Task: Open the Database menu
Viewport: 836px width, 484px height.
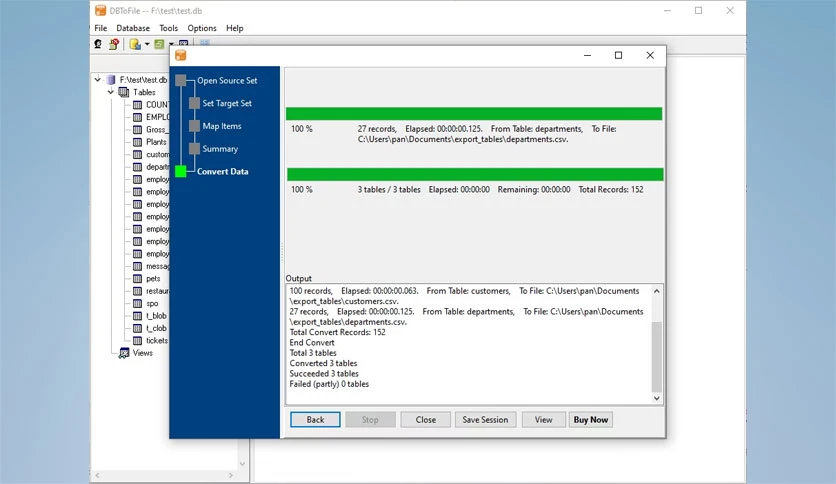Action: tap(133, 28)
